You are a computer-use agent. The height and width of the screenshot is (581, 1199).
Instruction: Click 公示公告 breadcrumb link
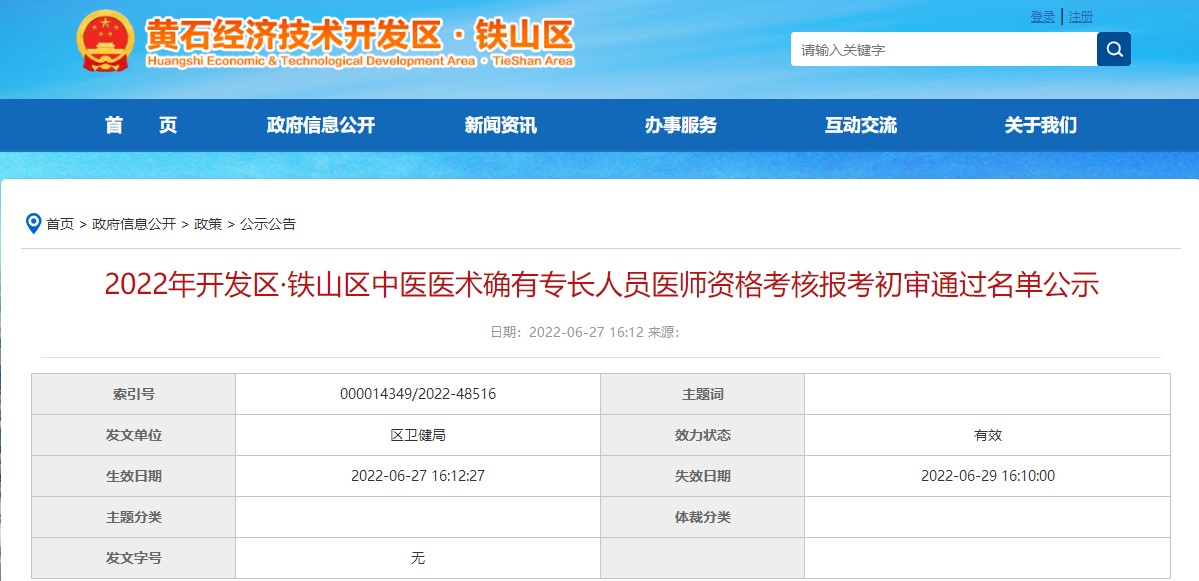[268, 224]
